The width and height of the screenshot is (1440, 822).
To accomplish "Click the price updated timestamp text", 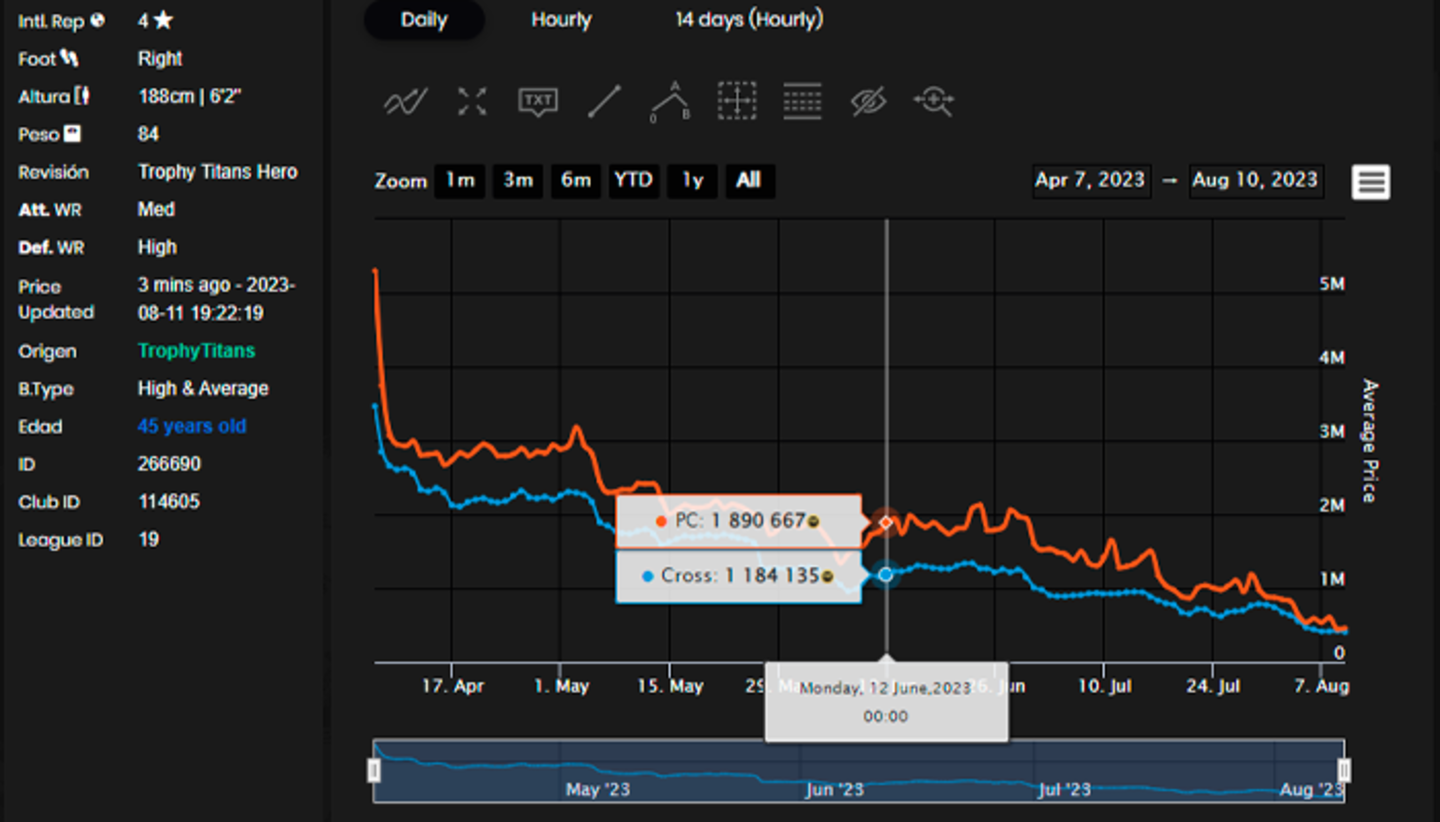I will (216, 299).
